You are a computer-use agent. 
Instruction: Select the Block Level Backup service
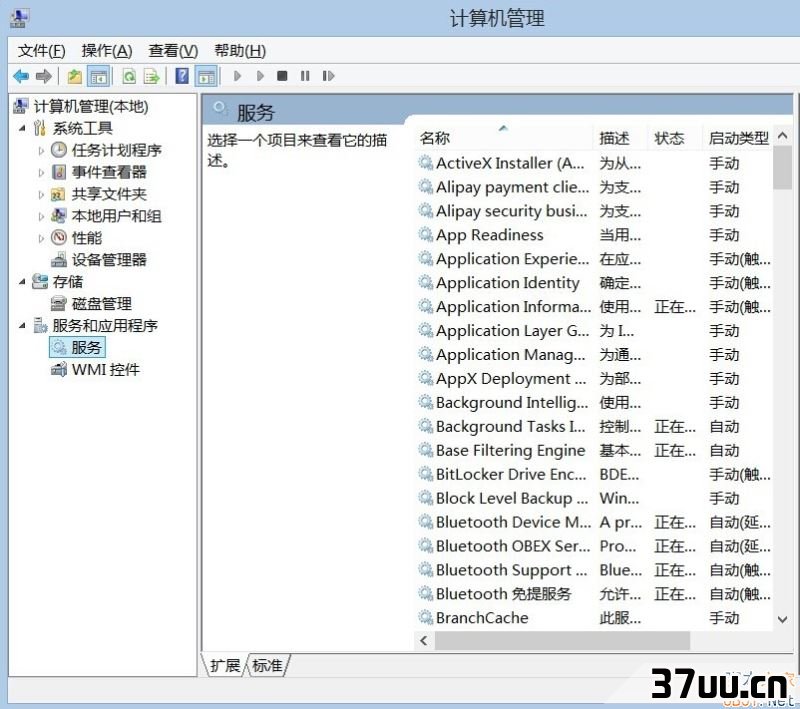tap(594, 498)
